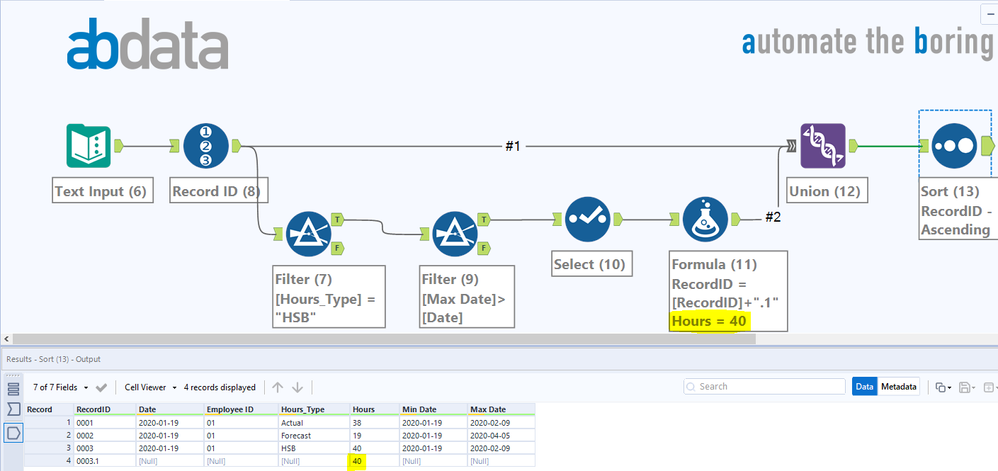
Task: Click Filter (7) True output anchor
Action: click(x=338, y=220)
